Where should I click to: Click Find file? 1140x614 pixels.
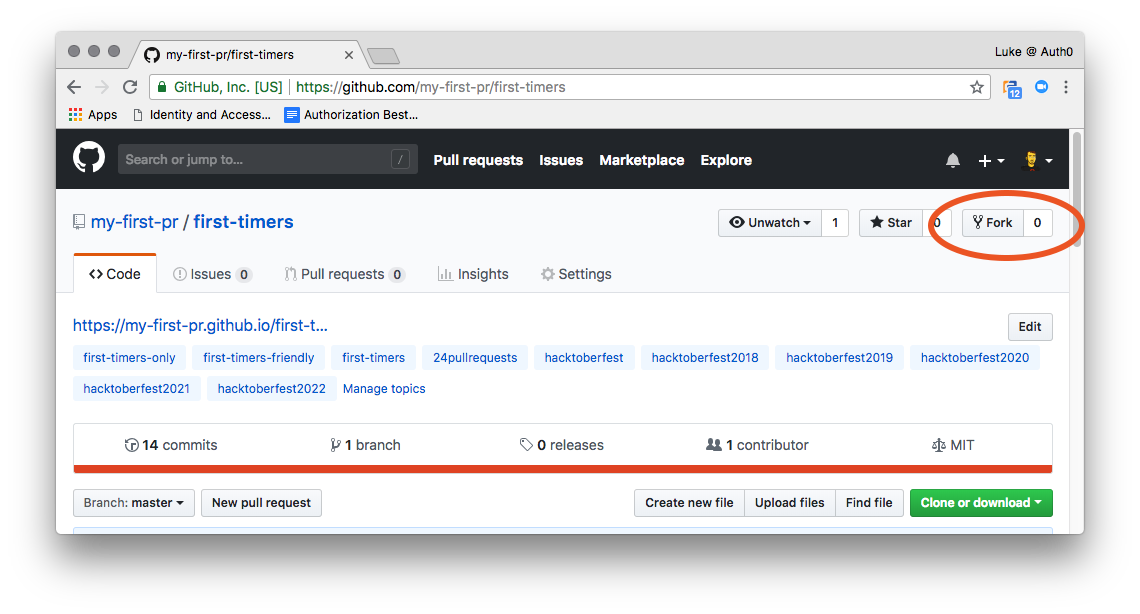tap(869, 503)
